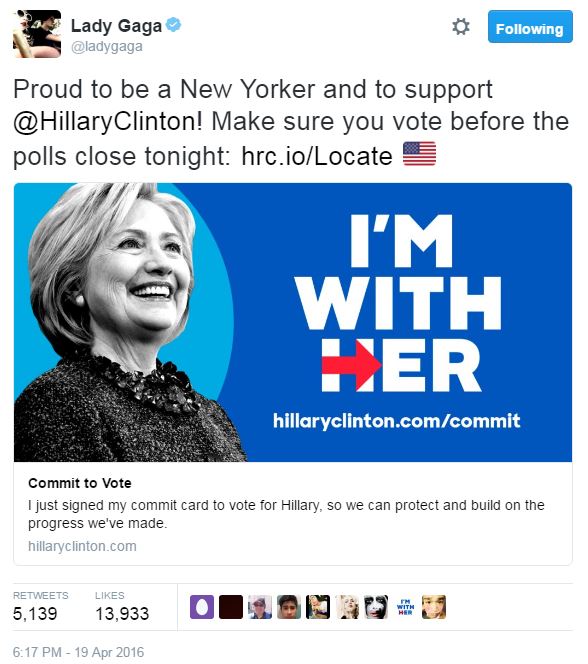Open the black-and-white face paint avatar

pyautogui.click(x=376, y=607)
